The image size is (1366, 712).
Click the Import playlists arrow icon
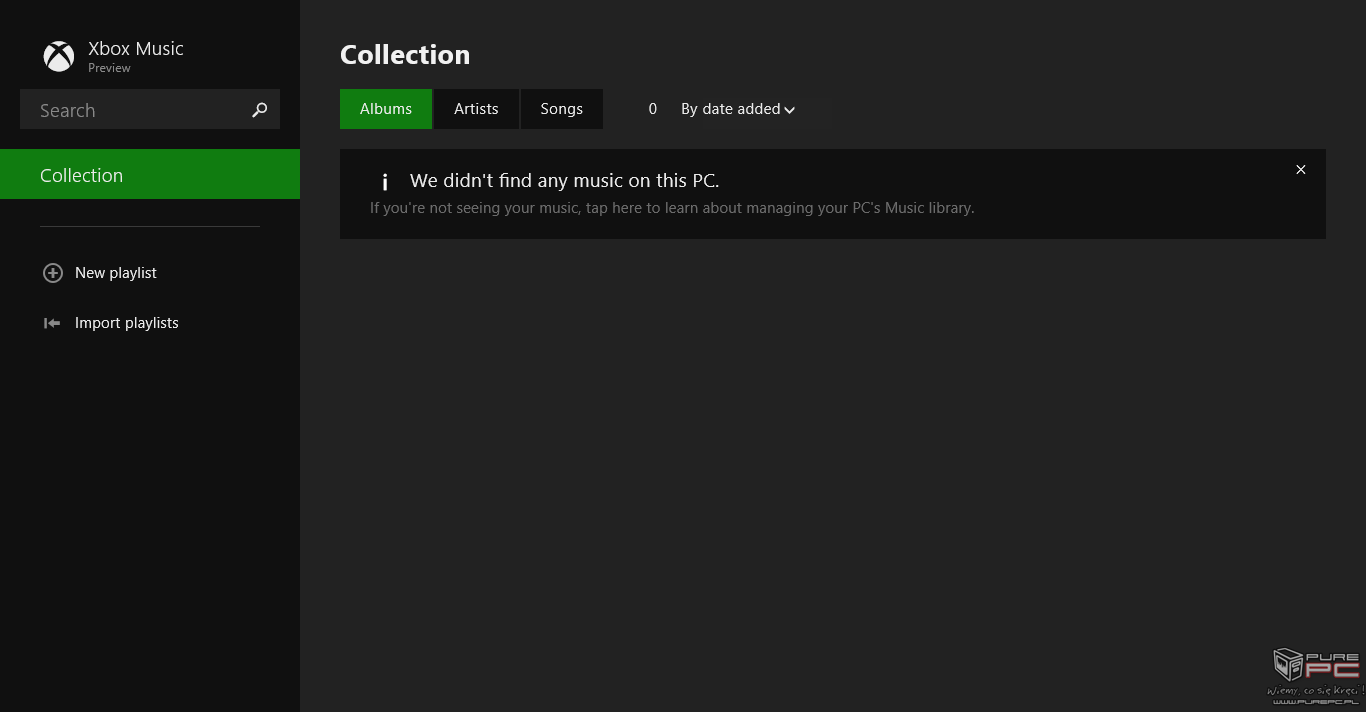click(52, 323)
